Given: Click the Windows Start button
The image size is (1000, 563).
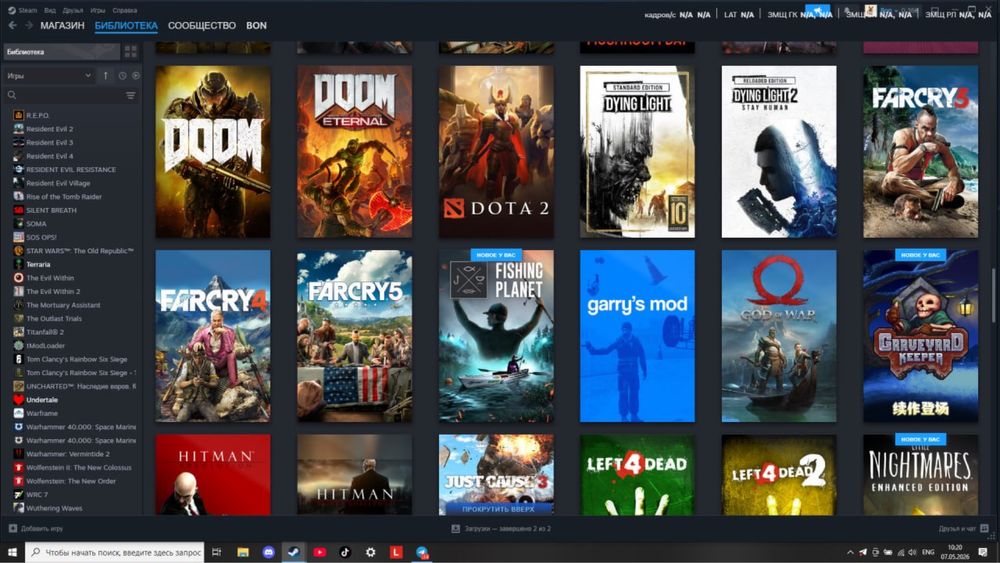Looking at the screenshot, I should click(12, 552).
